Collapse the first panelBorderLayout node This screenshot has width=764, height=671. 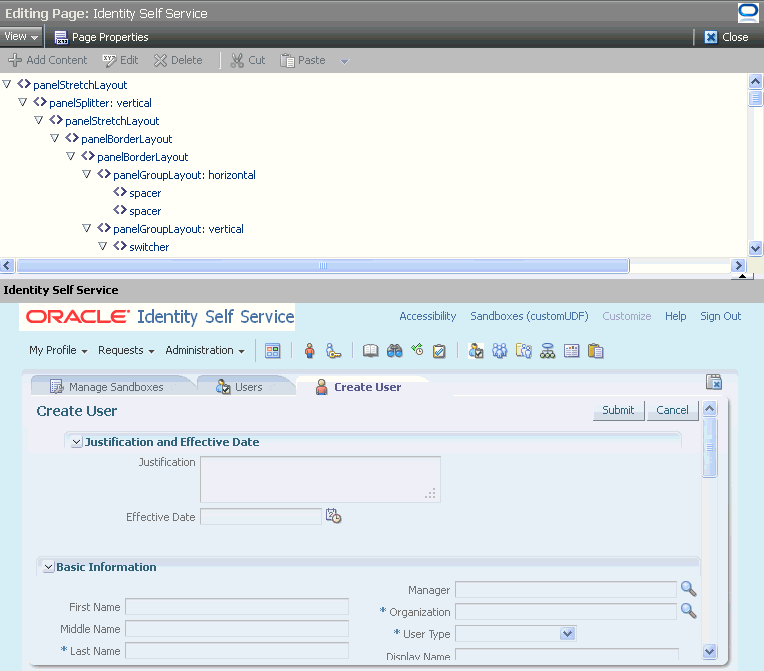click(55, 138)
